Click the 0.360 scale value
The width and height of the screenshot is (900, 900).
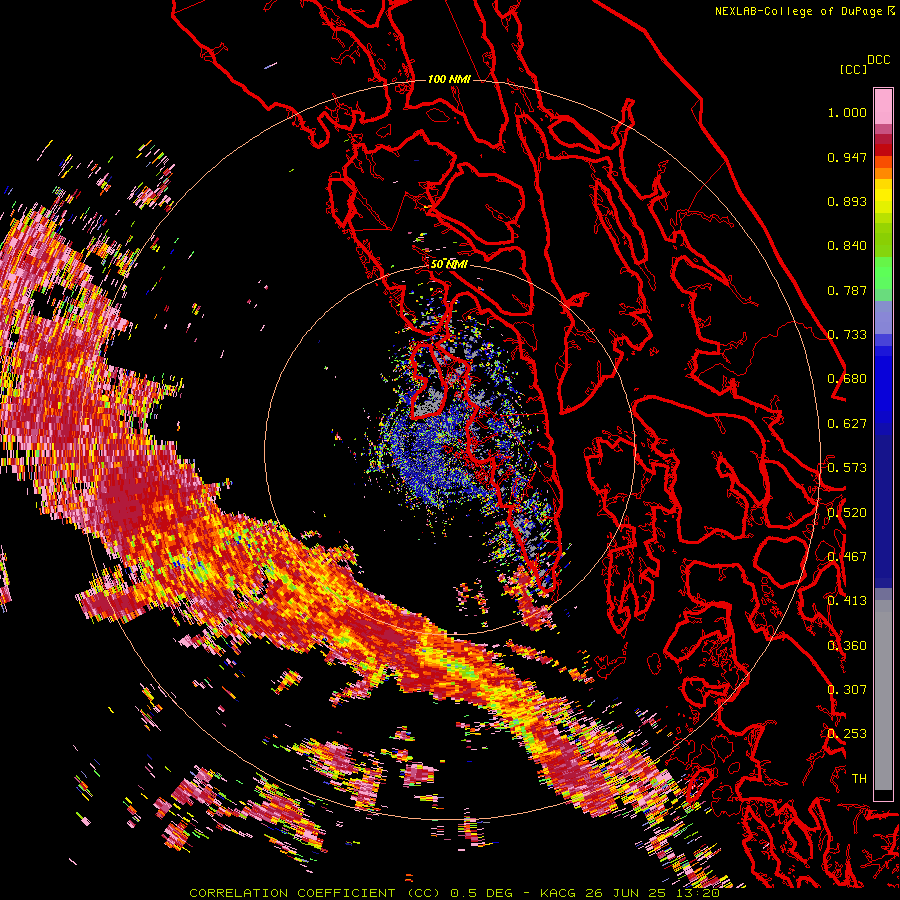click(847, 646)
